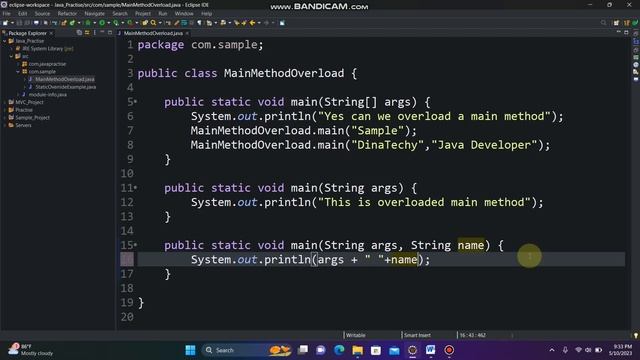Fold the main method at line 15
The width and height of the screenshot is (640, 360).
pos(136,245)
